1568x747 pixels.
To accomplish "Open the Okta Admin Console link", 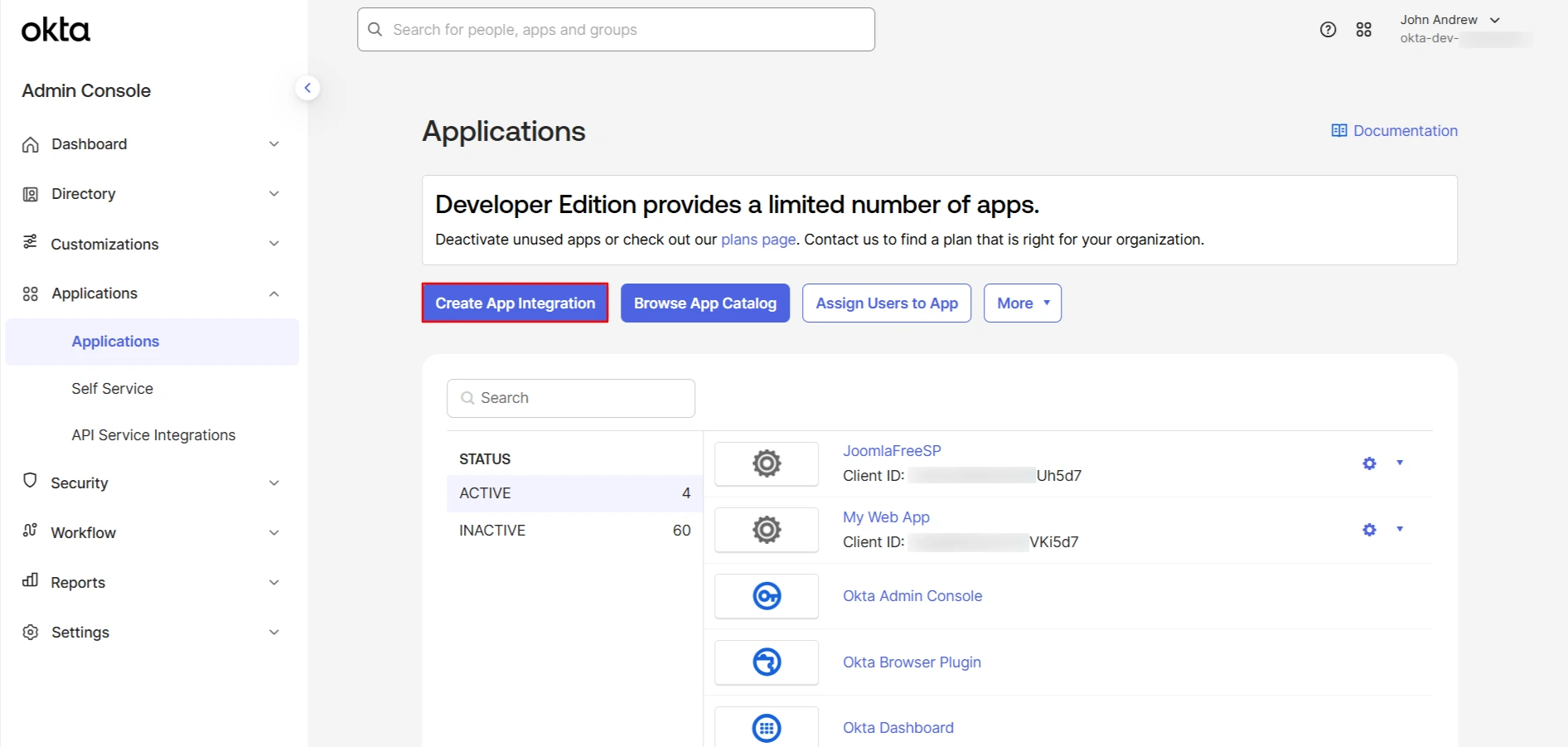I will point(912,596).
